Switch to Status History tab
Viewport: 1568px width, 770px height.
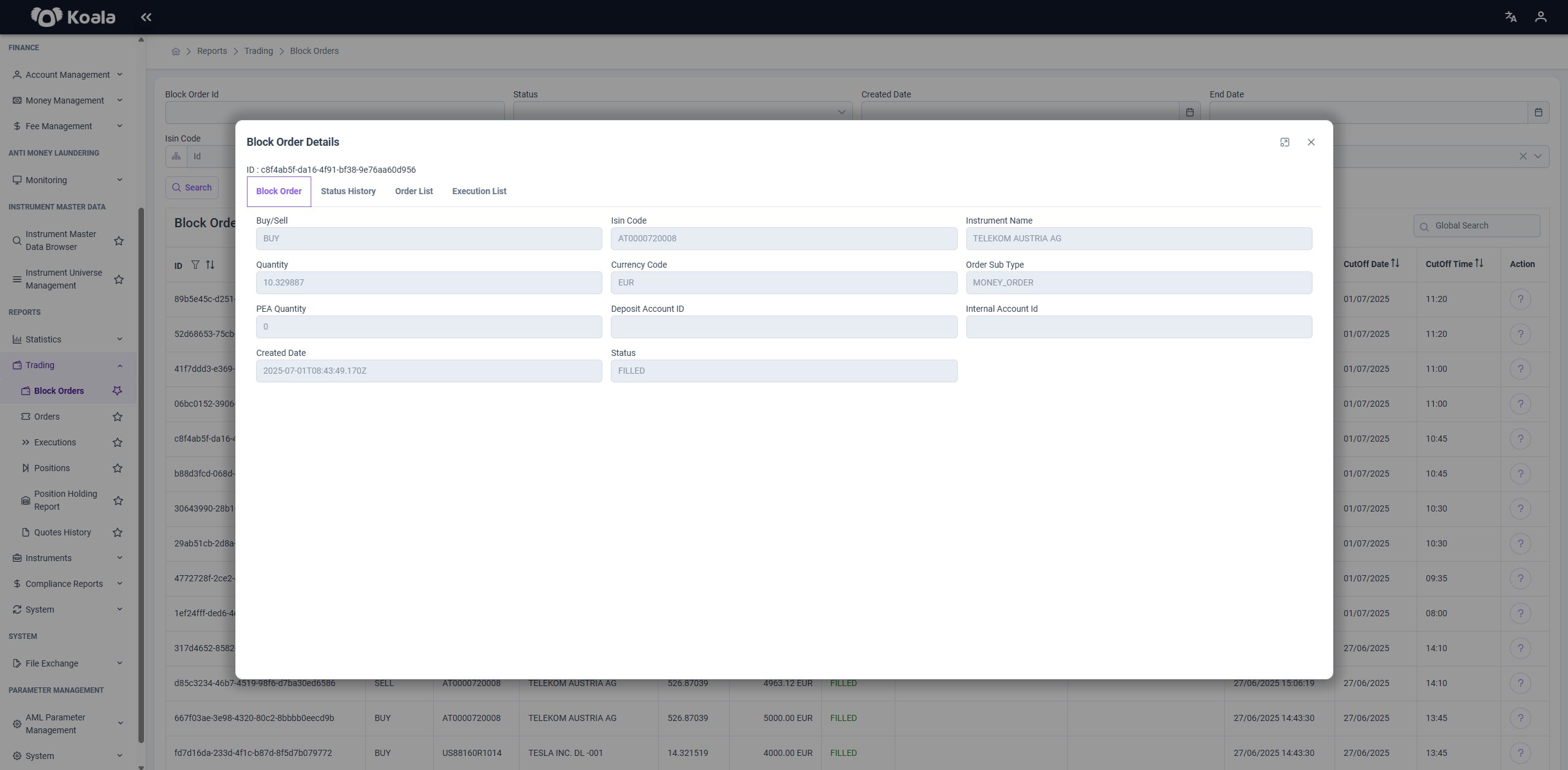coord(348,191)
